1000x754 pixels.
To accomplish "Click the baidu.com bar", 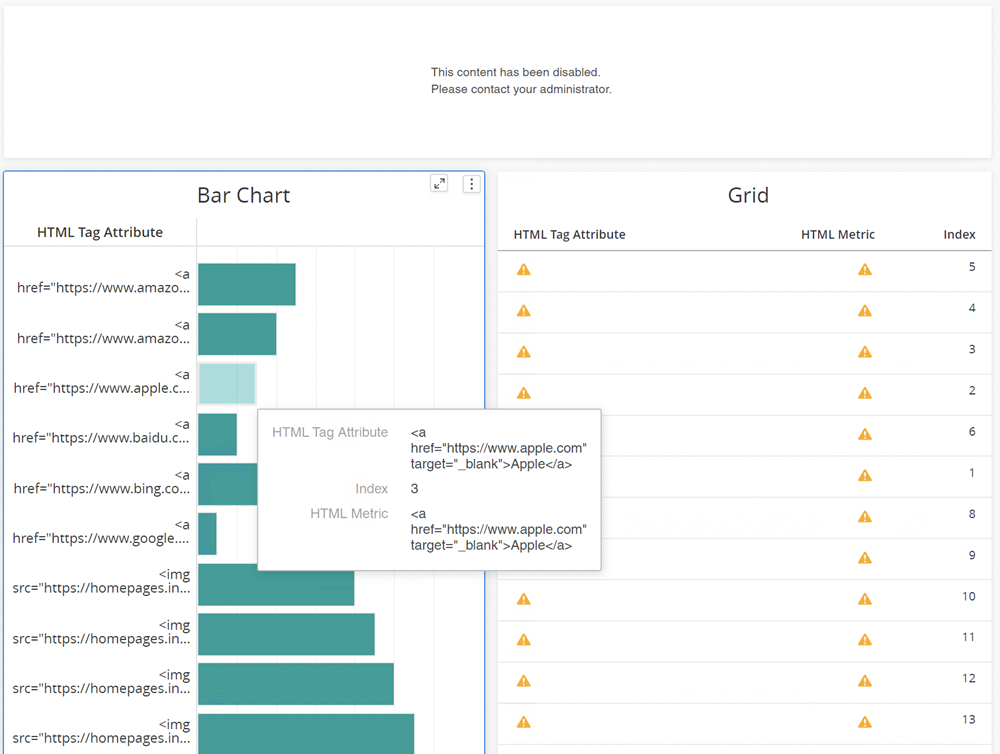I will pos(217,434).
